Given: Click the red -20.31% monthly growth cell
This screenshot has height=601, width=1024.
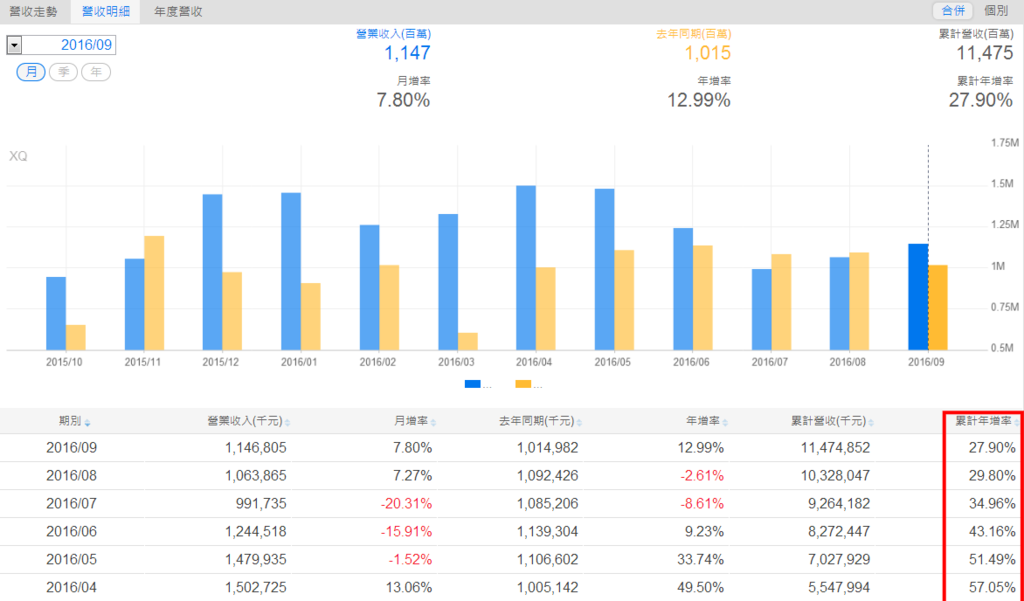Looking at the screenshot, I should pyautogui.click(x=406, y=504).
